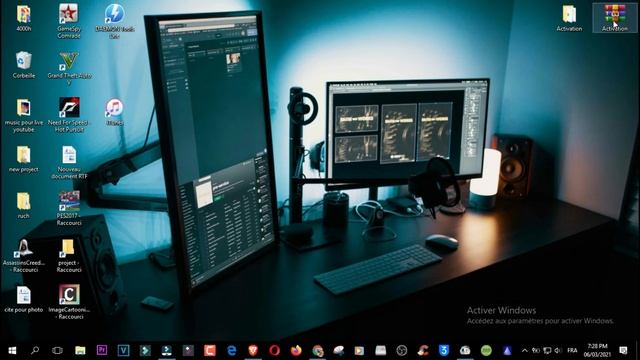This screenshot has width=640, height=360.
Task: Expand hidden system tray icons chevron
Action: [524, 350]
